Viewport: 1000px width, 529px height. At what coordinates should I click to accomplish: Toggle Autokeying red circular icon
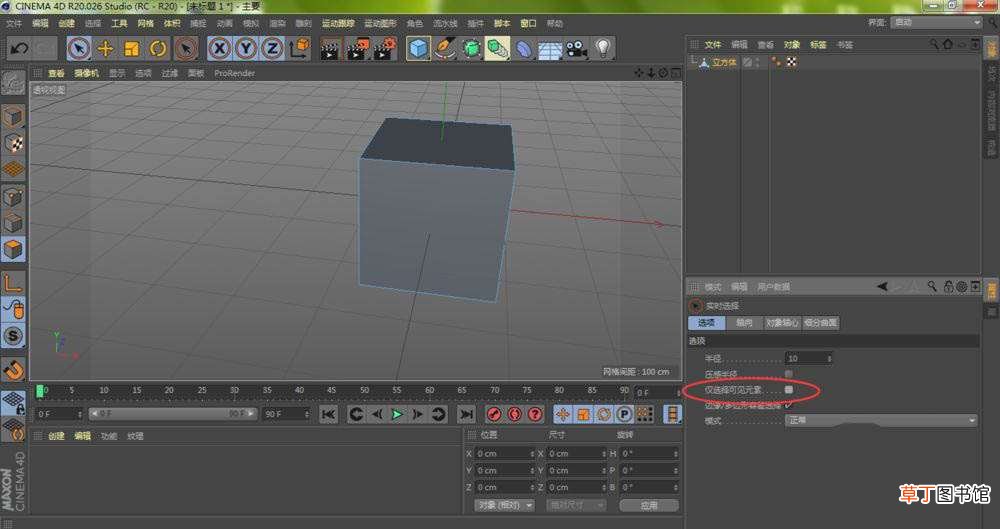click(x=514, y=414)
